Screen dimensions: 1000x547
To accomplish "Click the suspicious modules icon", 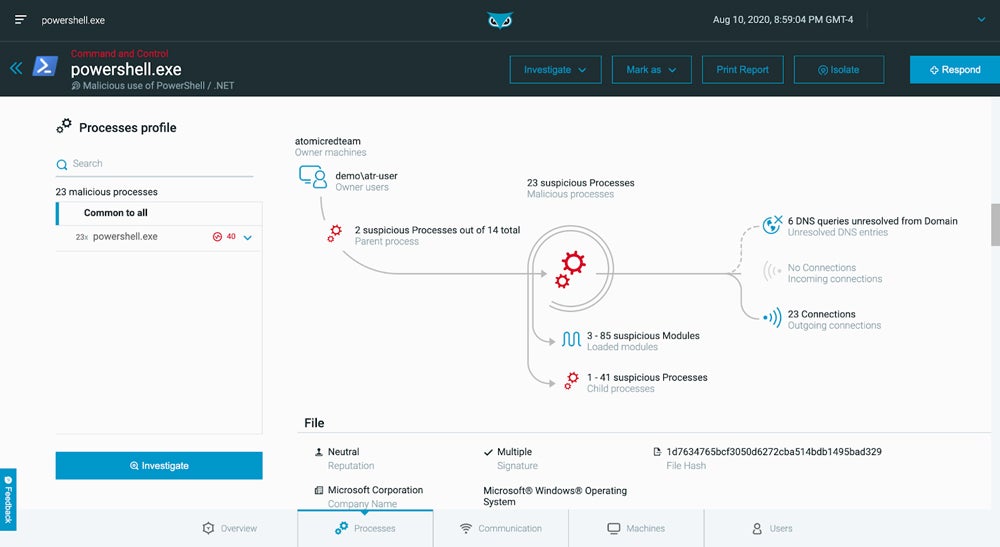I will pos(570,340).
